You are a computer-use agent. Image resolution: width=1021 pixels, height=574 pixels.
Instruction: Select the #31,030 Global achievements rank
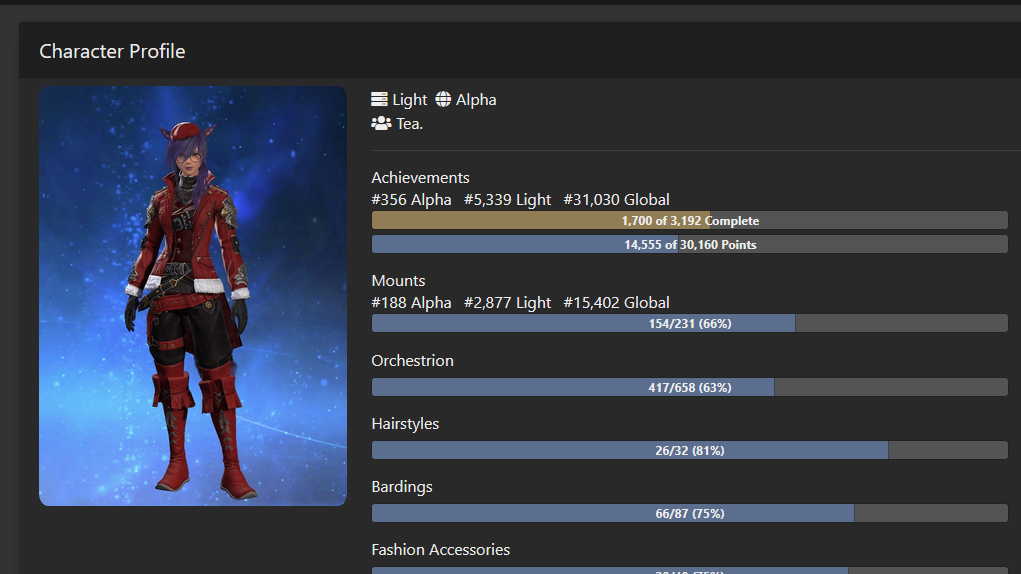616,200
